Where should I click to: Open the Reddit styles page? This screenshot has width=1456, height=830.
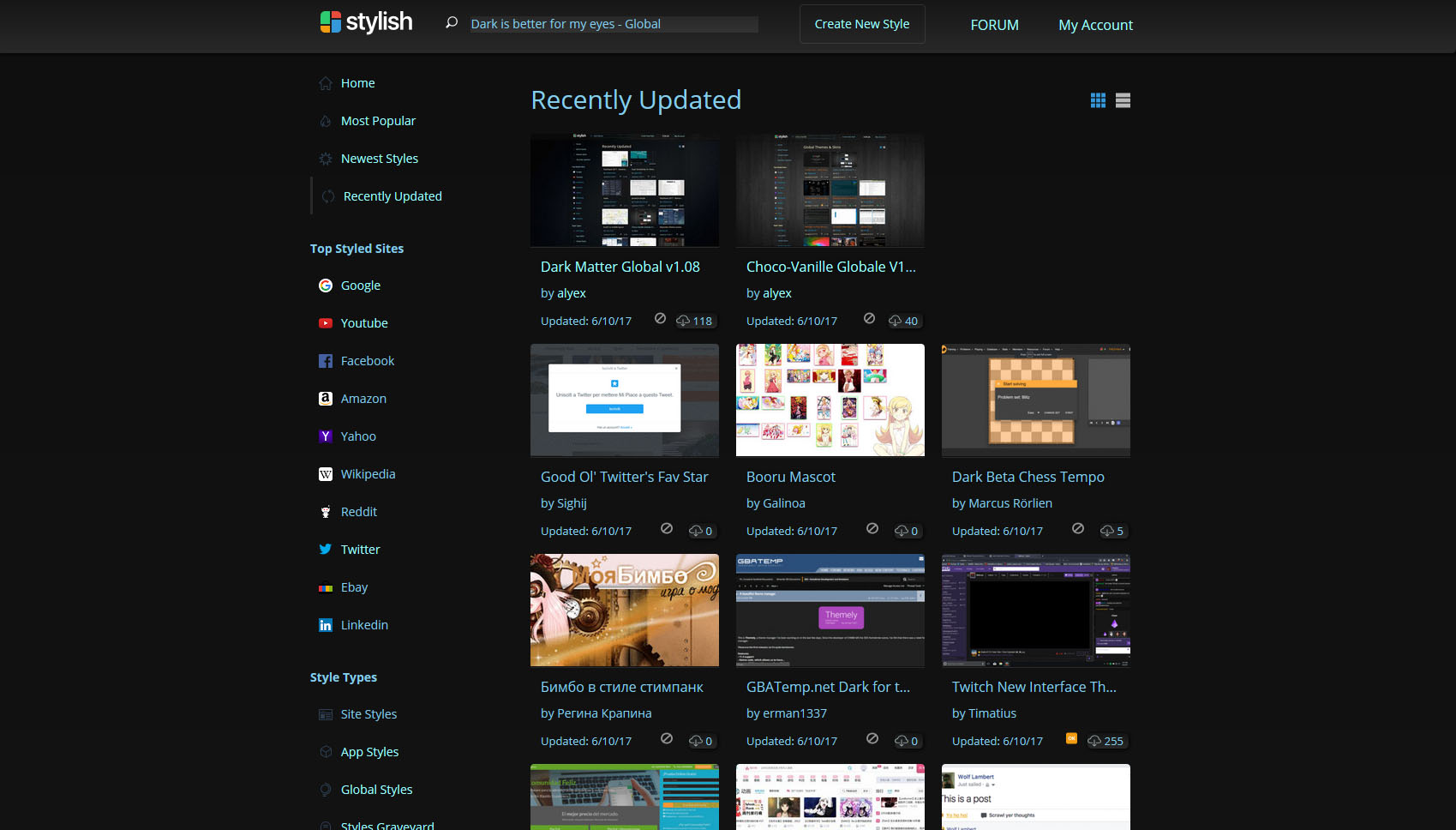[x=359, y=512]
